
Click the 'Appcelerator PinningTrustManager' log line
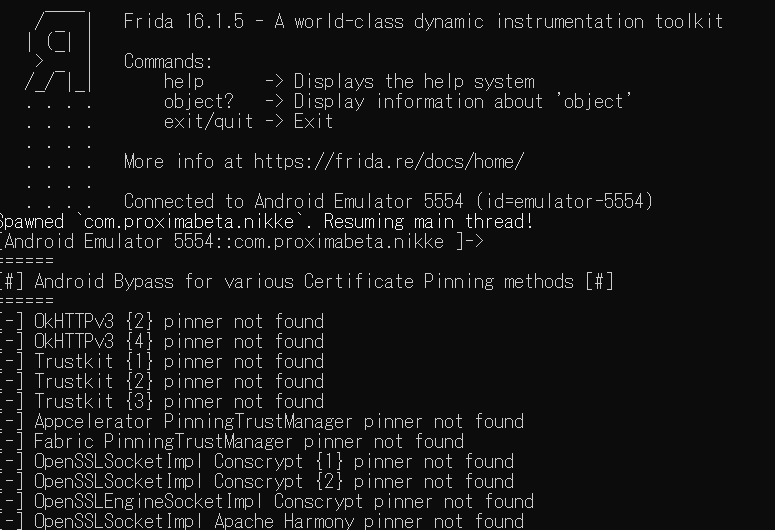click(x=262, y=422)
